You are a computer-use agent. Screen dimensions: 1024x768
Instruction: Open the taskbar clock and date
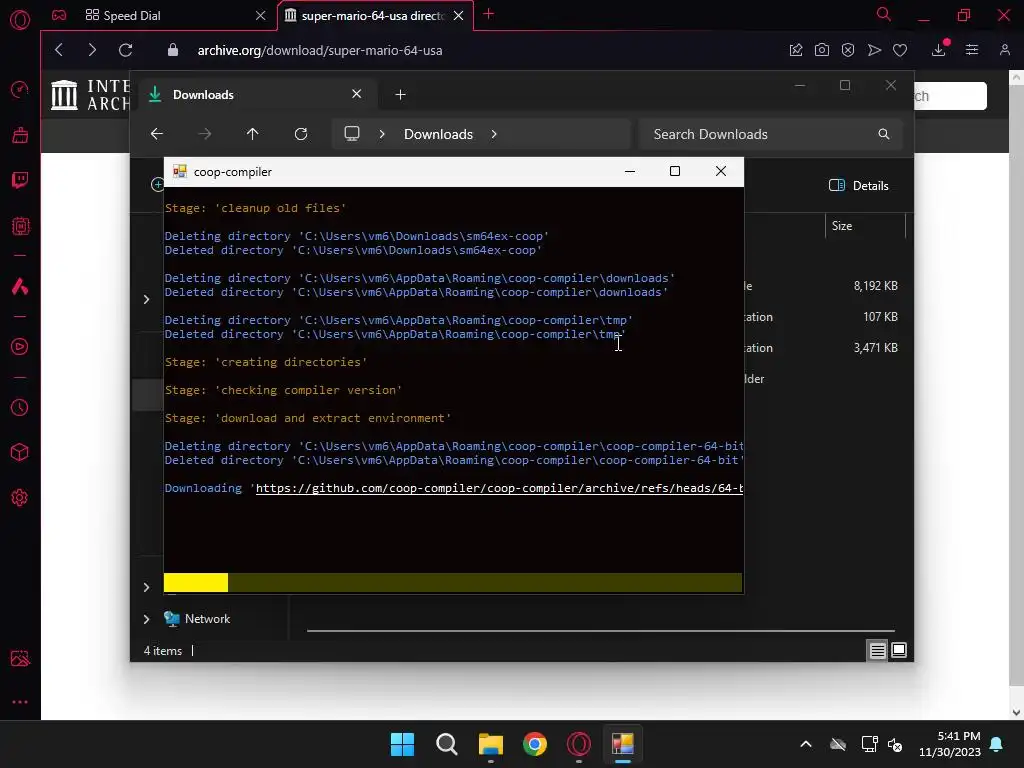950,744
